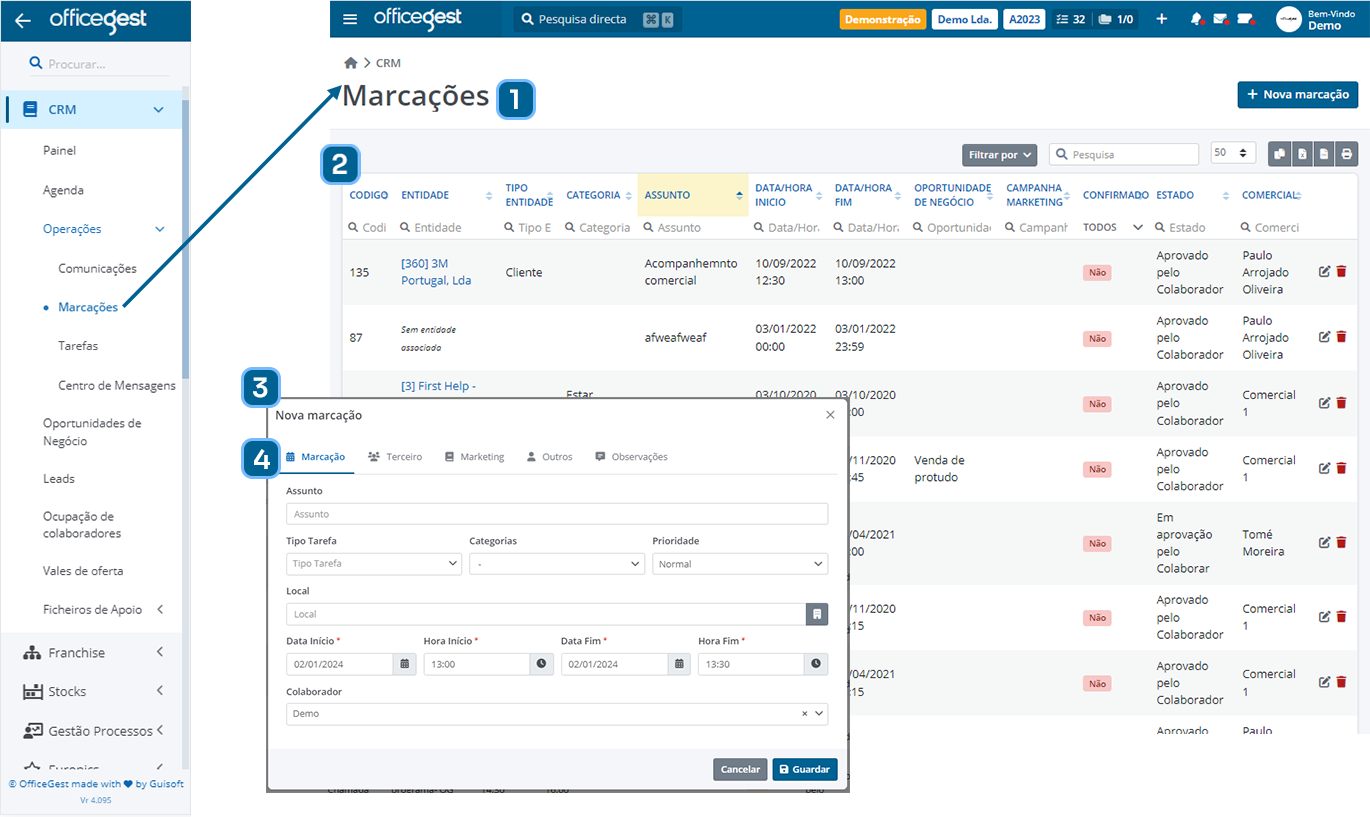
Task: Open notifications via the bell icon
Action: coord(1196,18)
